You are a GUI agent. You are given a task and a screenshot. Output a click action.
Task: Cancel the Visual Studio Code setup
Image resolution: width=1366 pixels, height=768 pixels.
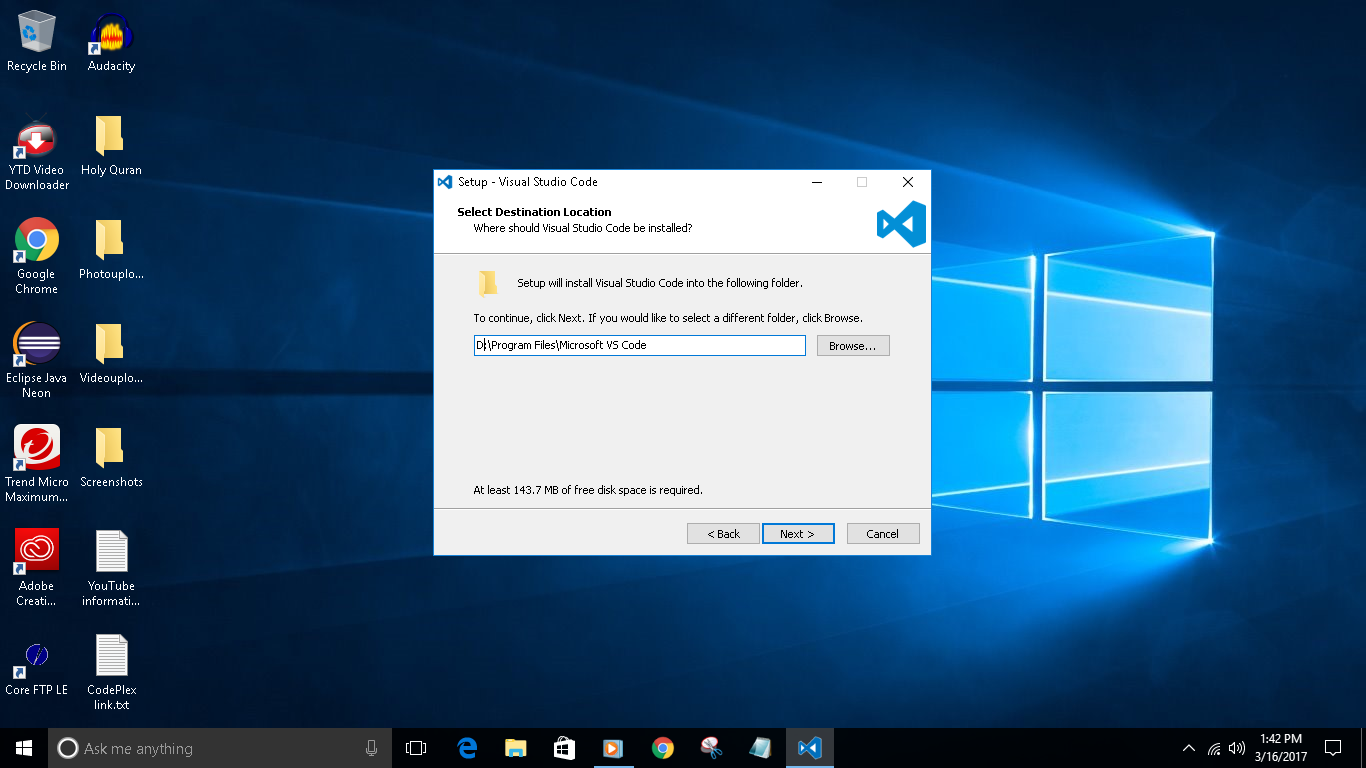tap(883, 534)
